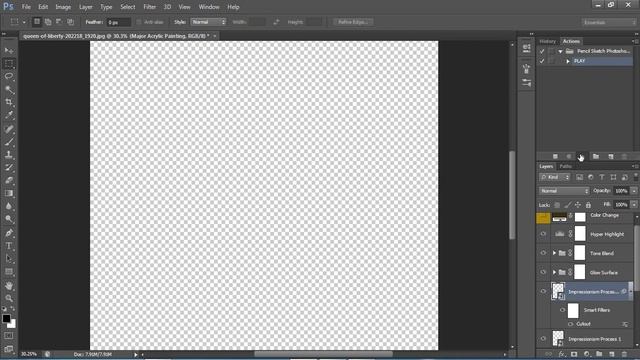
Task: Toggle Color Change layer visibility box
Action: pos(543,218)
